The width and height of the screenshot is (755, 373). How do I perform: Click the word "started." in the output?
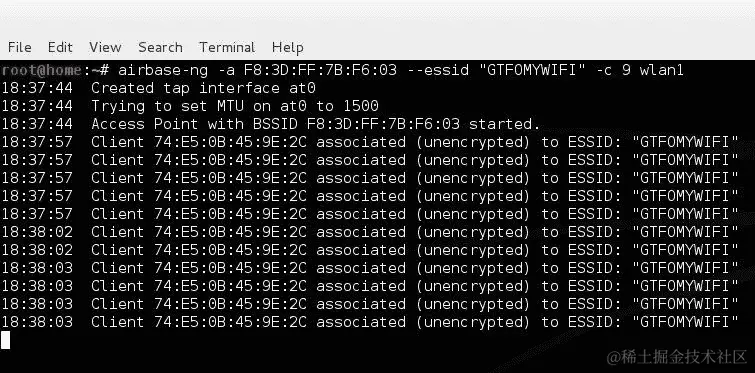coord(505,124)
